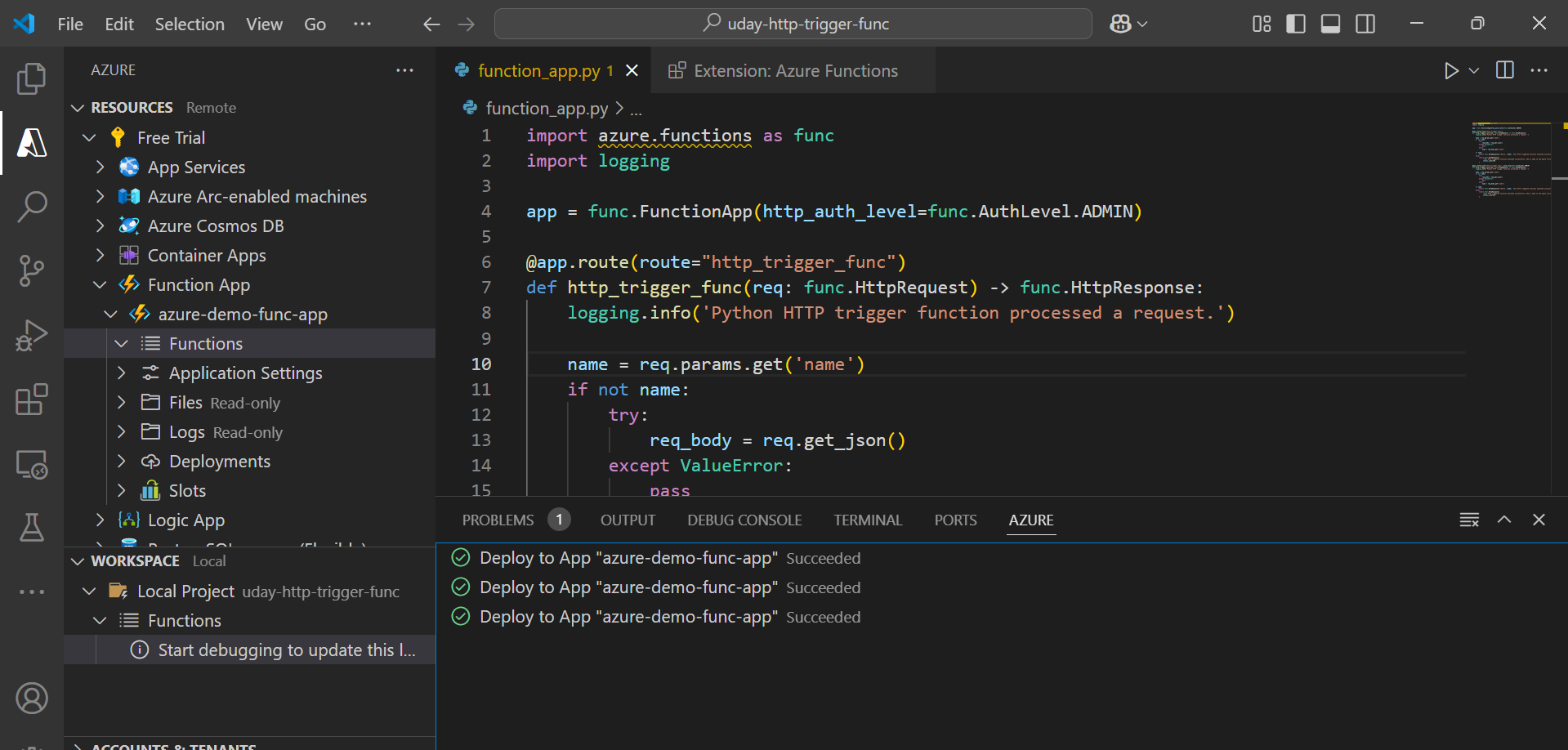This screenshot has height=750, width=1568.
Task: Open the Accounts menu icon
Action: 31,699
